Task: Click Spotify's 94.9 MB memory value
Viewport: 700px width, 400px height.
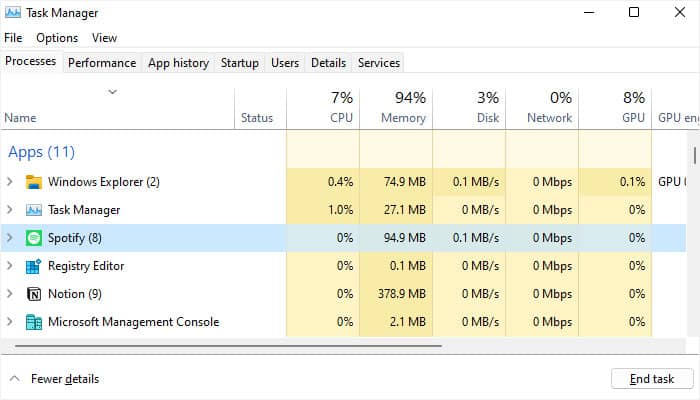Action: [405, 238]
